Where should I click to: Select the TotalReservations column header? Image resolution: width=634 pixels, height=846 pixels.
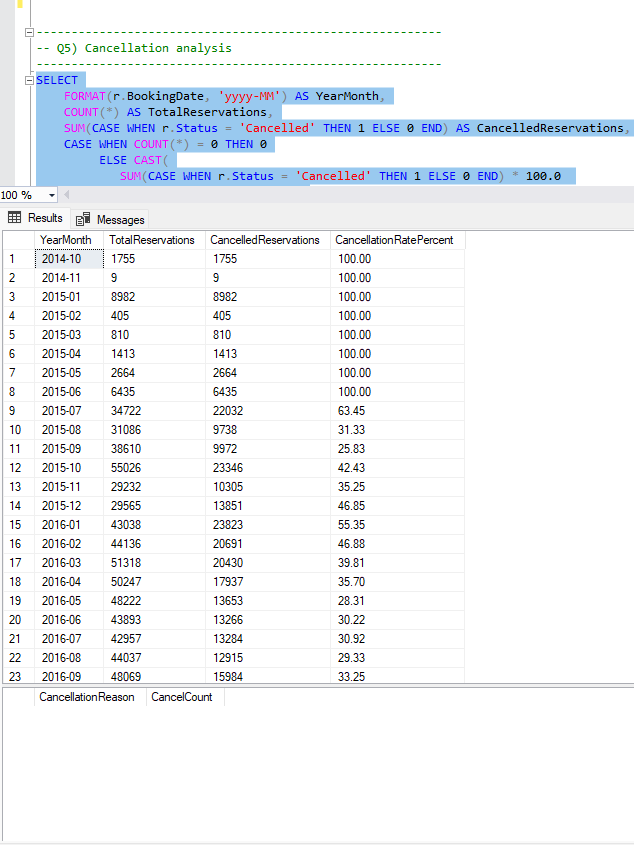pos(154,240)
